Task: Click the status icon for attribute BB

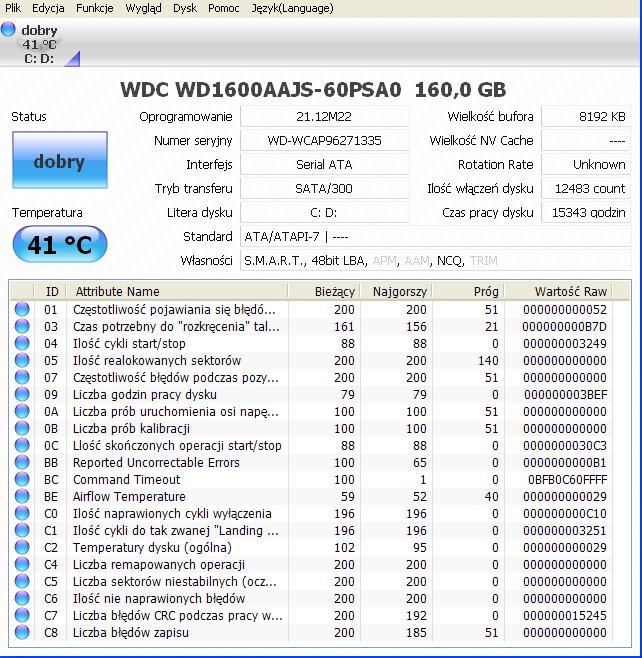Action: tap(22, 462)
